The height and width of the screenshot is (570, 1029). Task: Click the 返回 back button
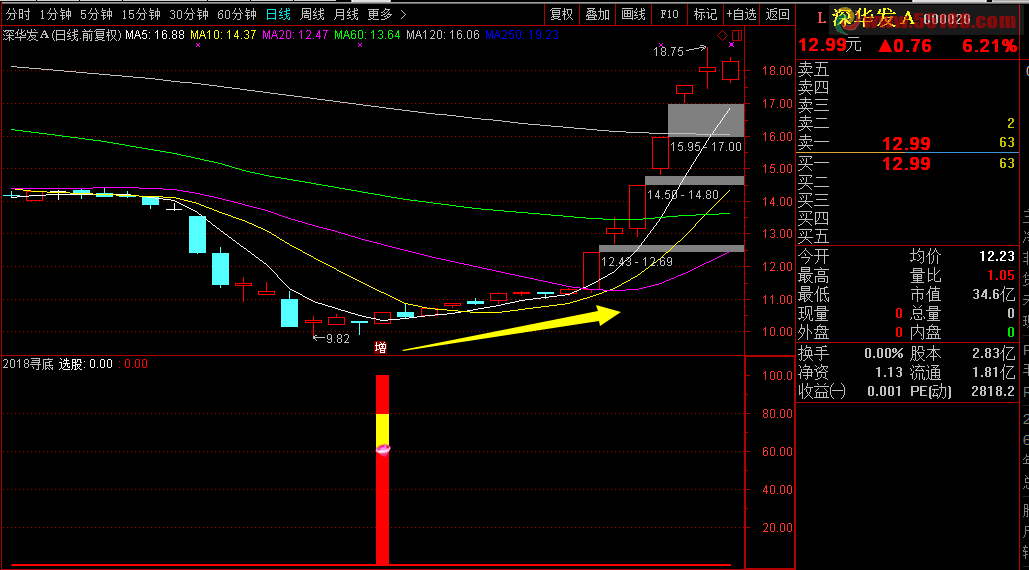pos(778,14)
